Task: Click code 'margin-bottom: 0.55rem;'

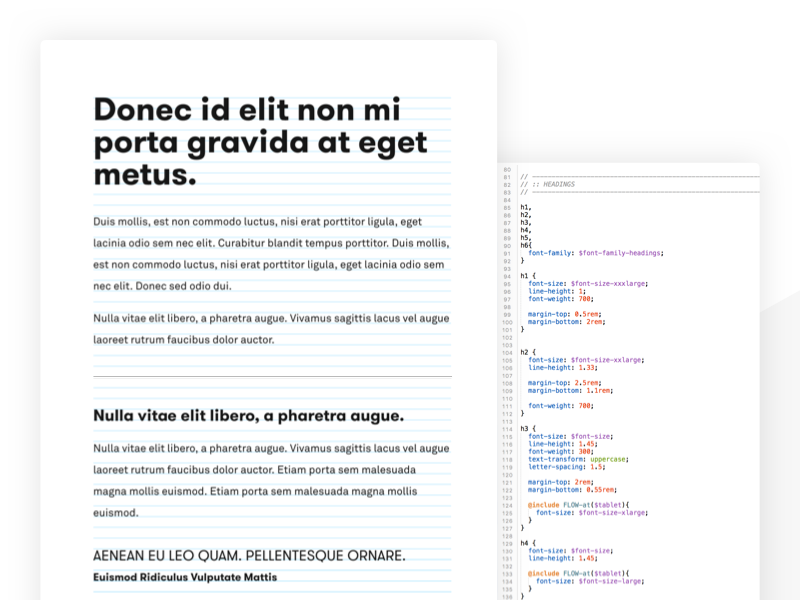Action: tap(572, 490)
